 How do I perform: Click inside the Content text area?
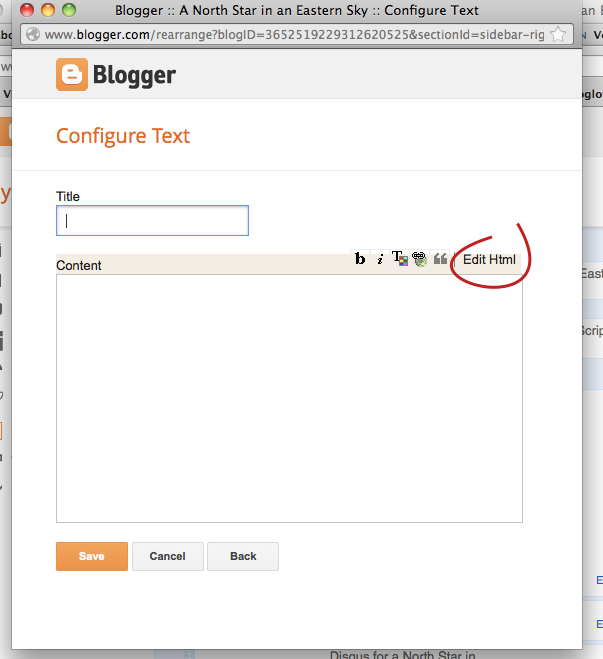point(290,398)
